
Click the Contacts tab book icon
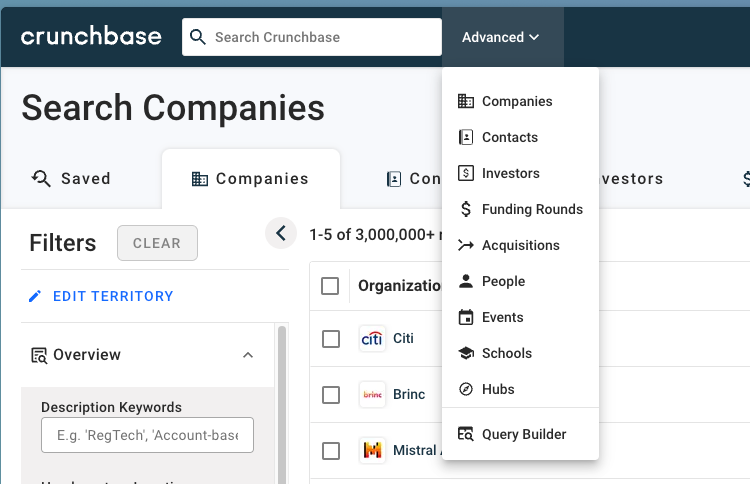394,179
